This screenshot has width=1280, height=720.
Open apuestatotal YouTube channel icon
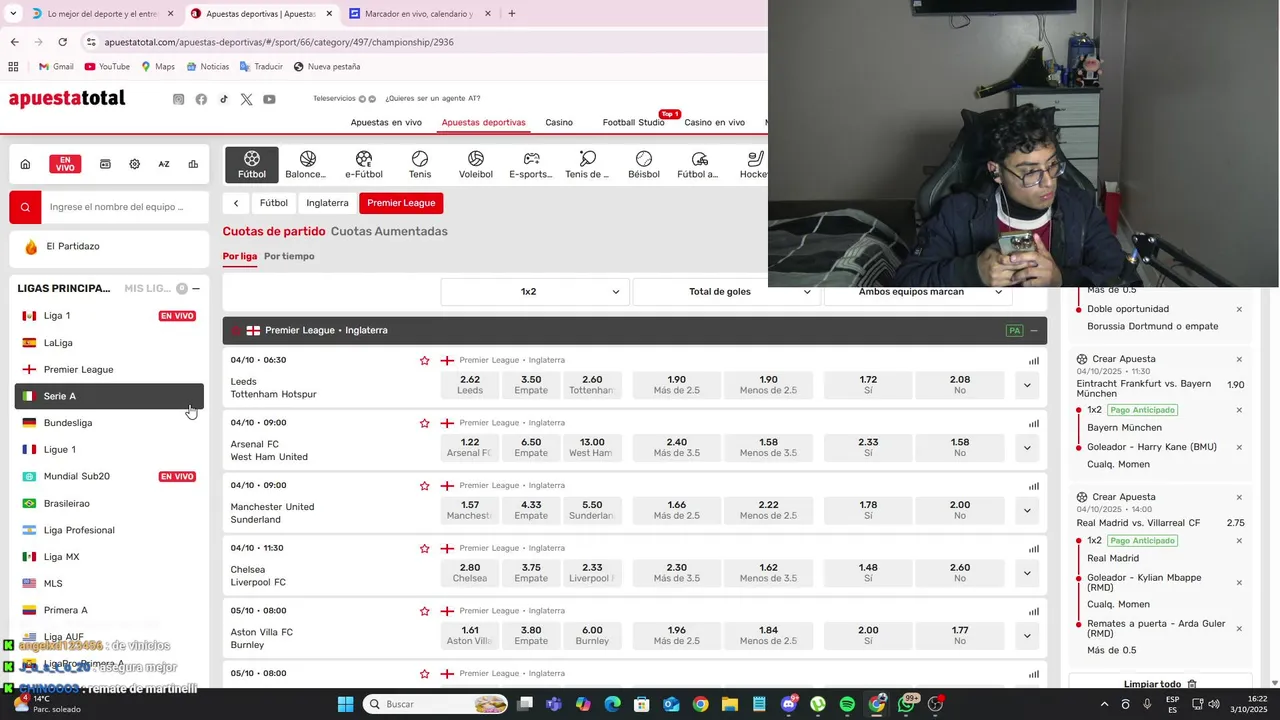269,99
